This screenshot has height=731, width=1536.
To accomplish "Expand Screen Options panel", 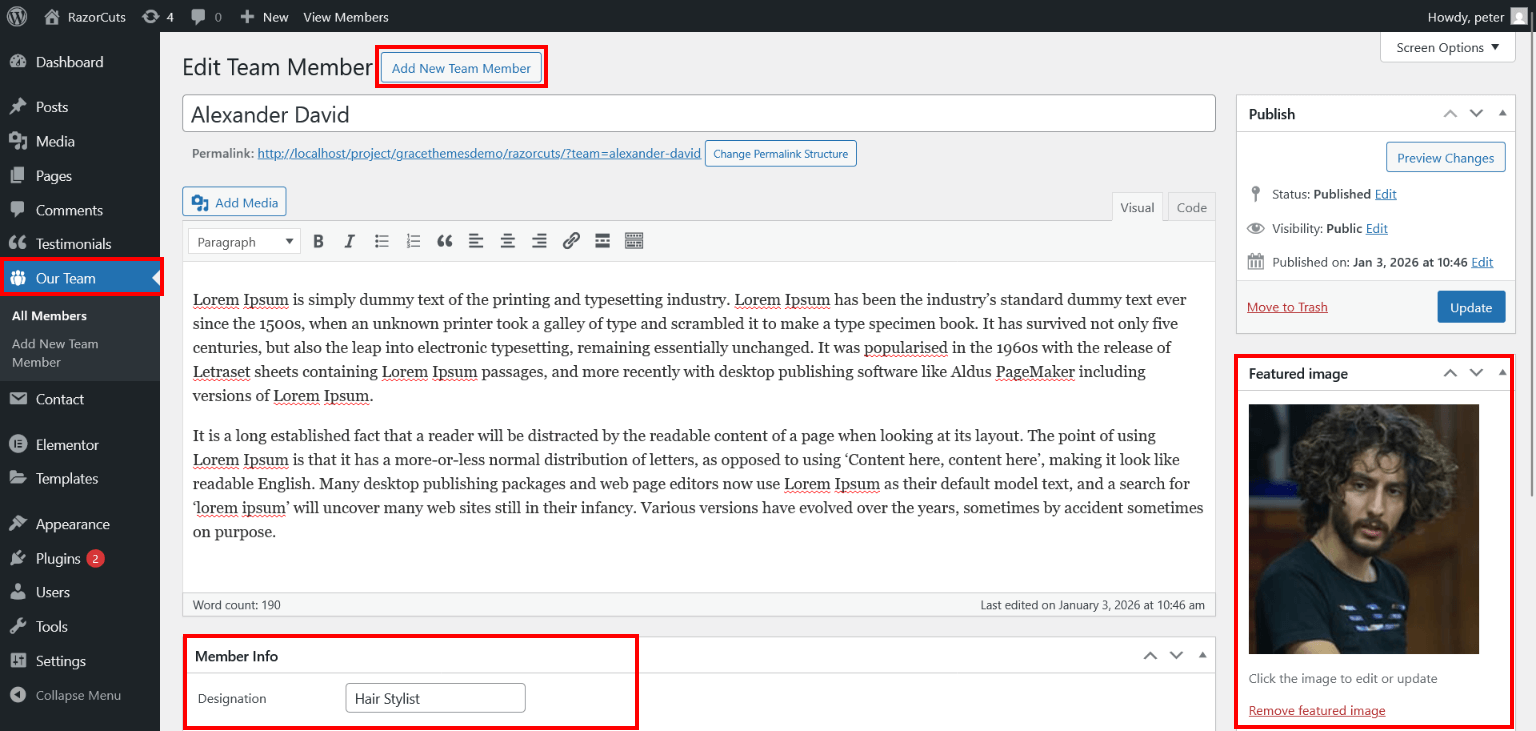I will 1447,47.
